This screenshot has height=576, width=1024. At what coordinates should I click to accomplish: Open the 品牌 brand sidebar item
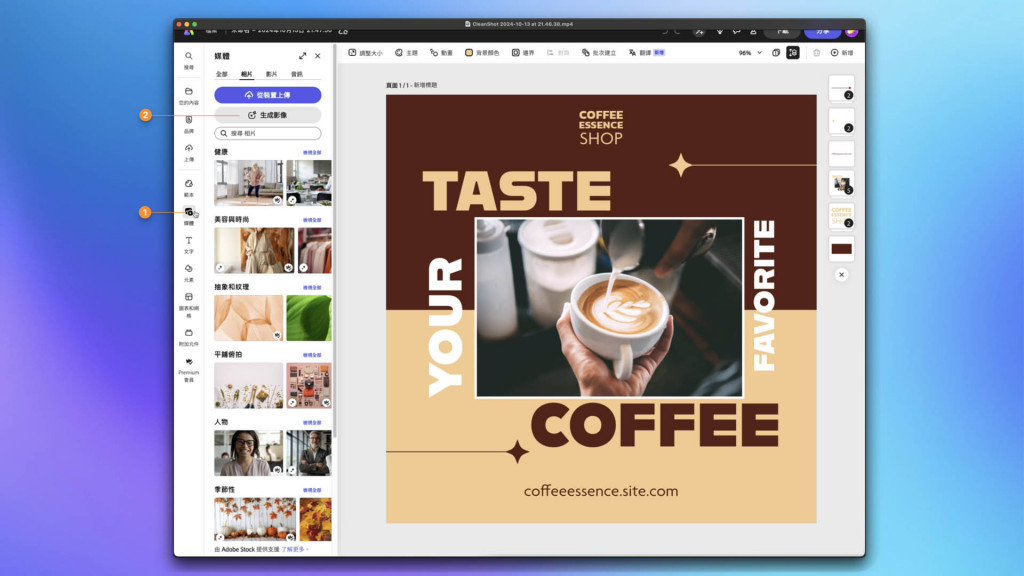(189, 124)
